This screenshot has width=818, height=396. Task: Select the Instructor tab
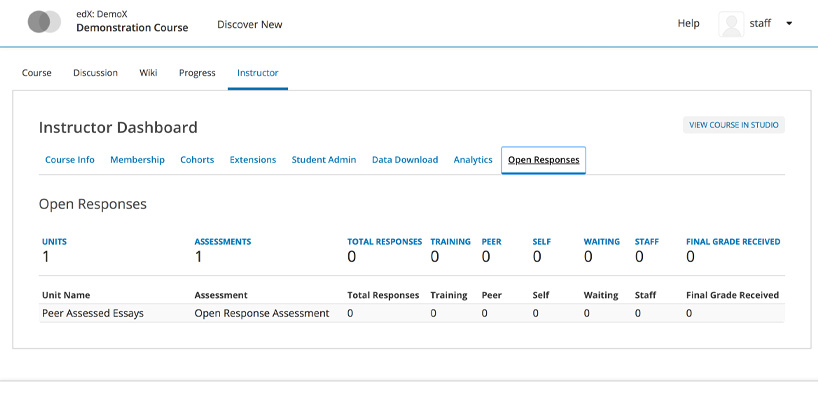258,73
